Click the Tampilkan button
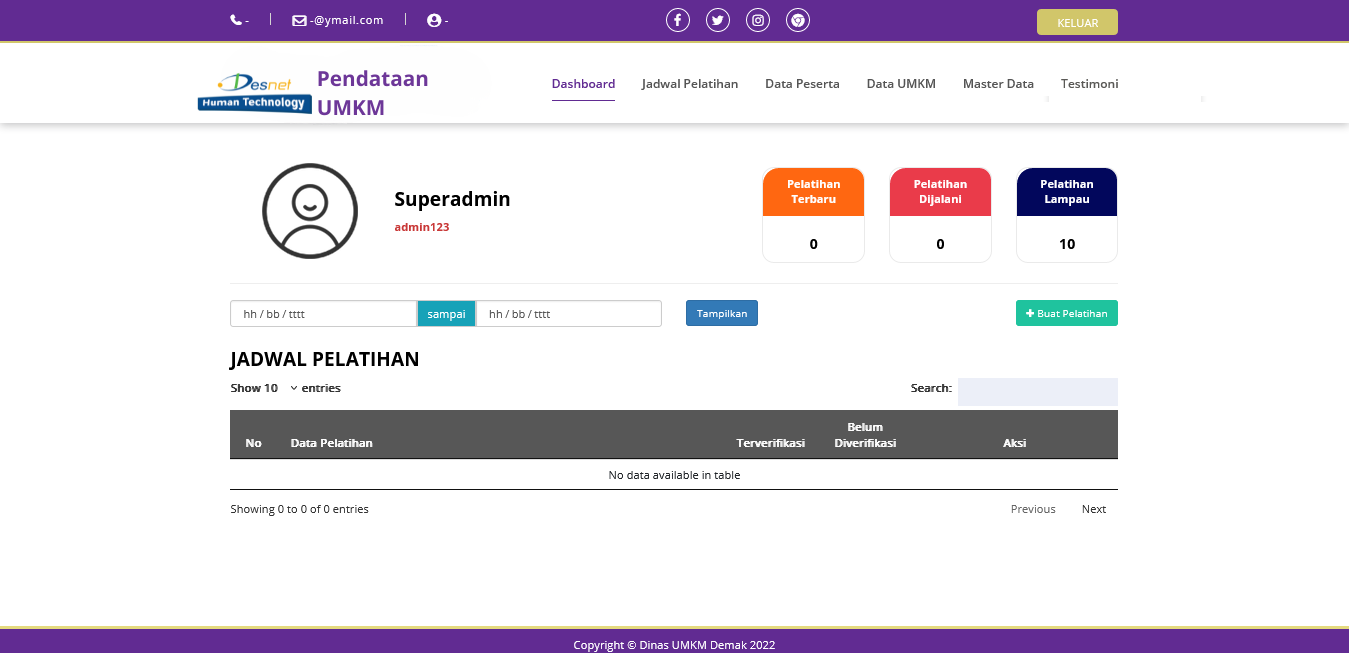This screenshot has height=653, width=1349. tap(722, 313)
